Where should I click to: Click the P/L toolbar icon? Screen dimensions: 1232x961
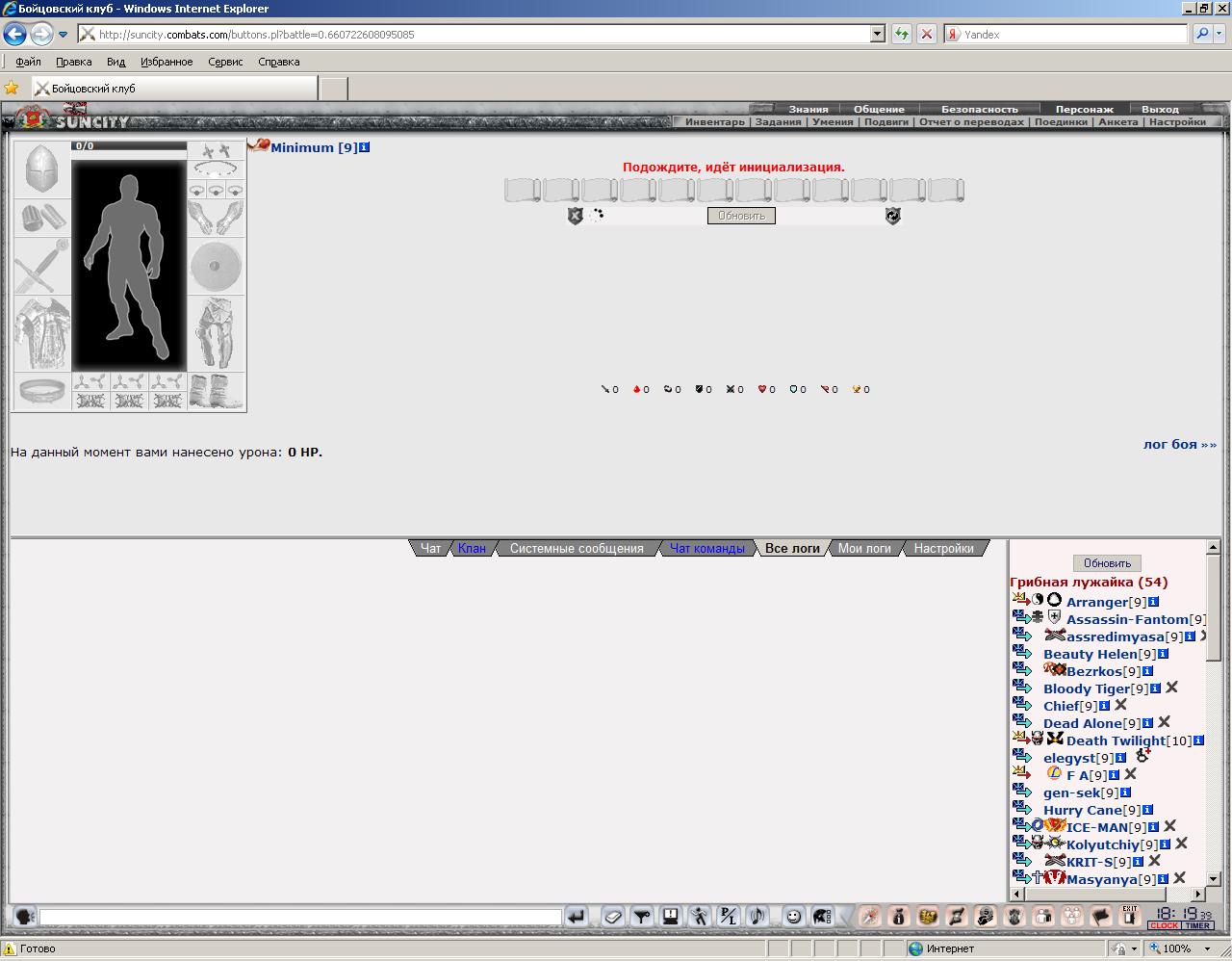coord(729,917)
